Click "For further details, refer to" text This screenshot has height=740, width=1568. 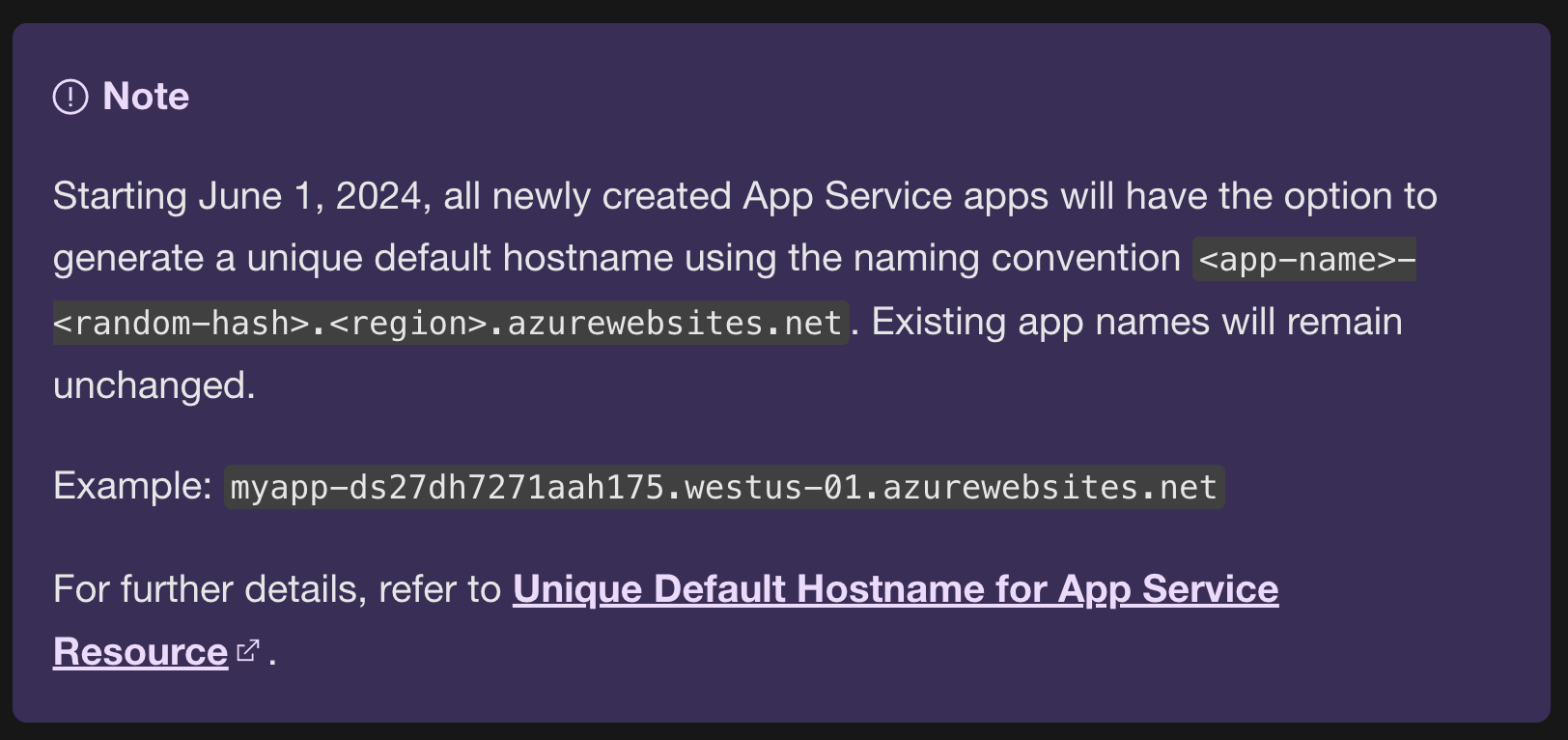(276, 588)
